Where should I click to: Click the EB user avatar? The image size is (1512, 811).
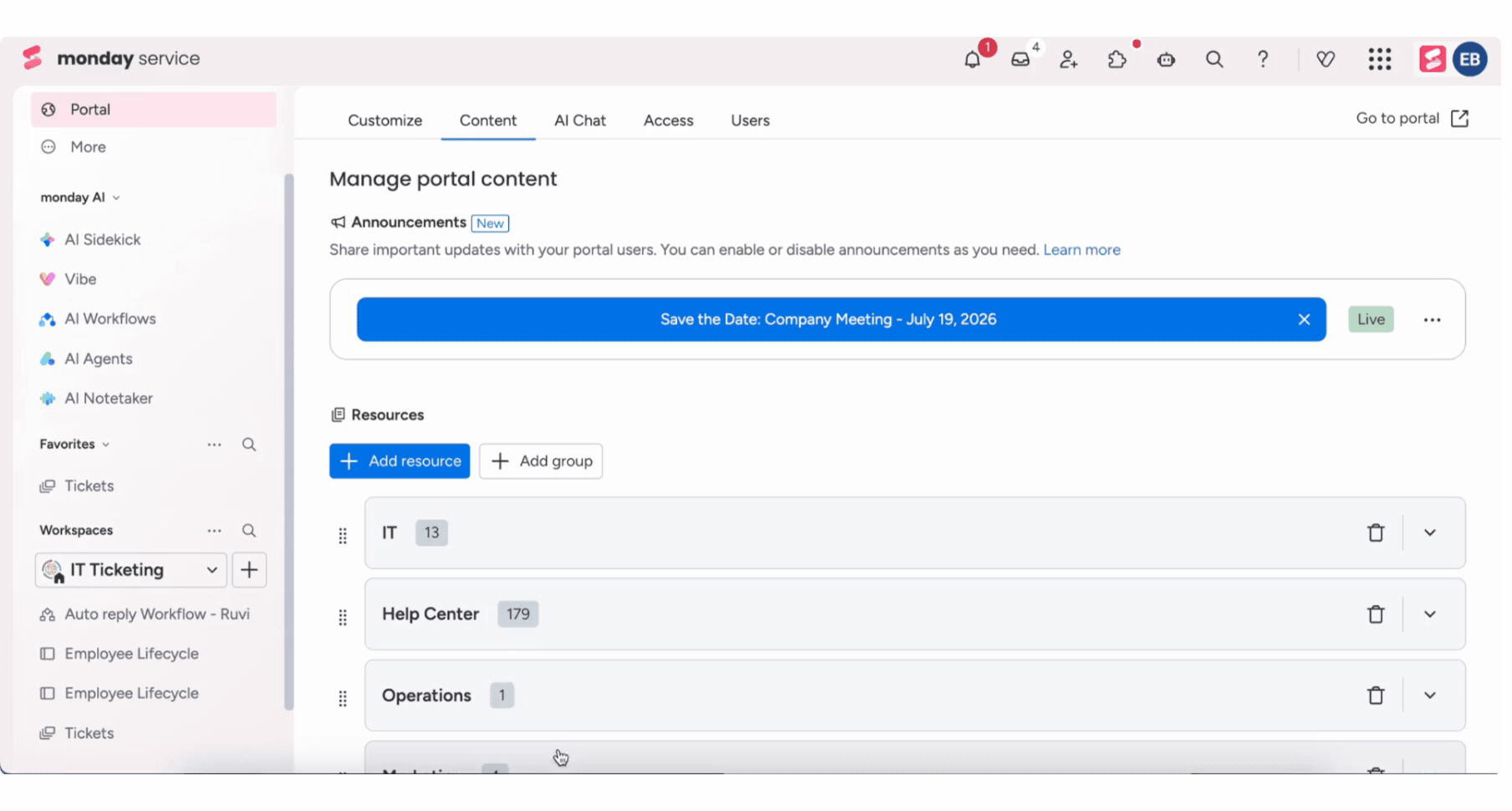pos(1469,59)
